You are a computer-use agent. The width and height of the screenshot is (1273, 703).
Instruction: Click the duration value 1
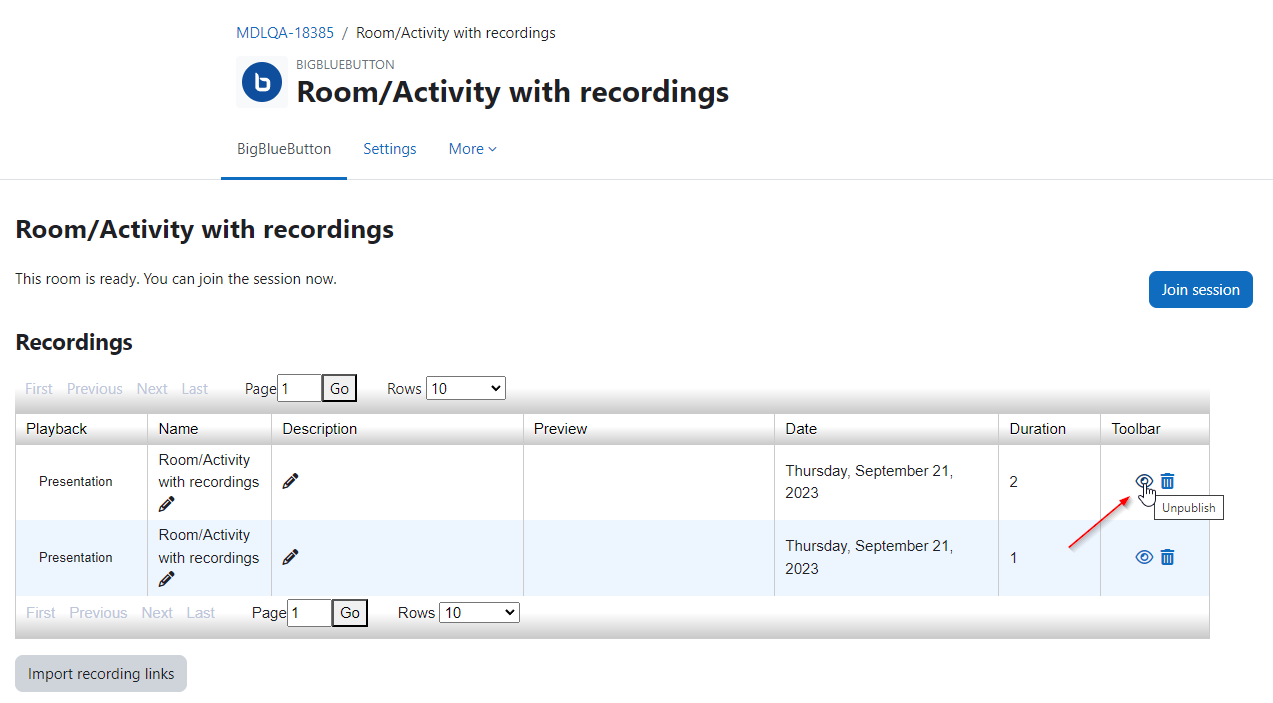tap(1013, 558)
